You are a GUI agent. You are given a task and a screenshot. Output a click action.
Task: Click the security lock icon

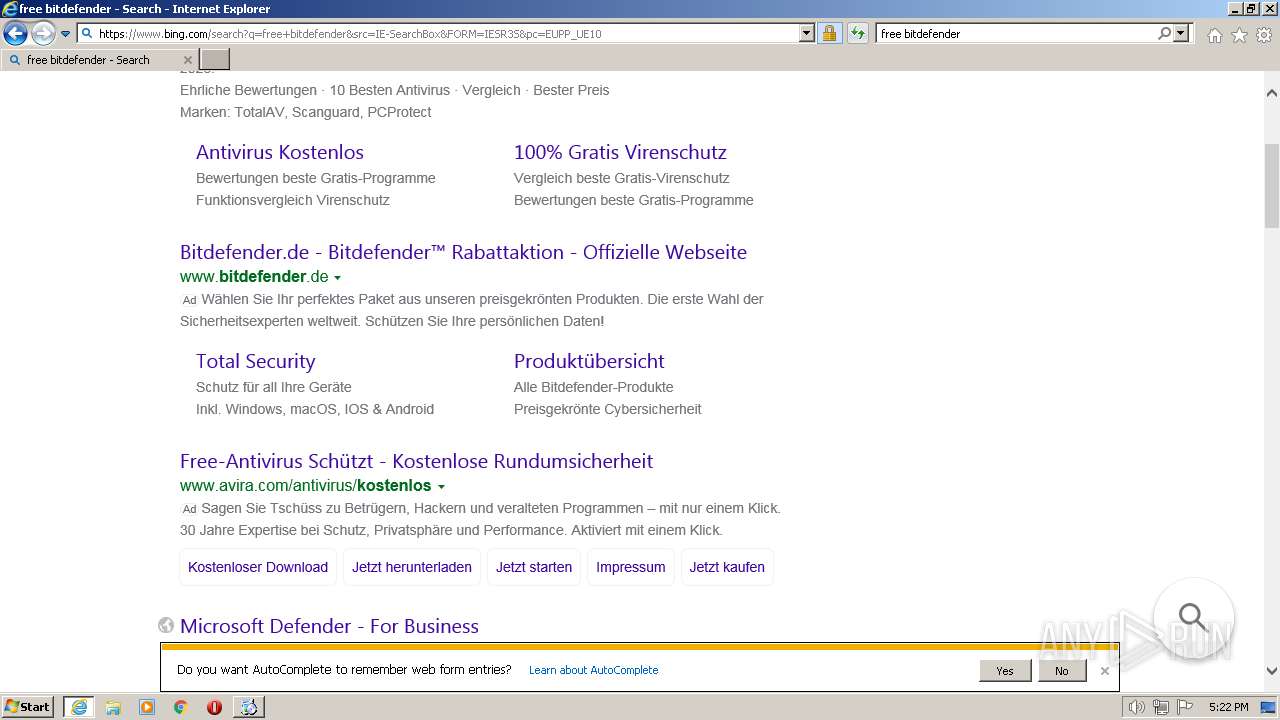829,33
